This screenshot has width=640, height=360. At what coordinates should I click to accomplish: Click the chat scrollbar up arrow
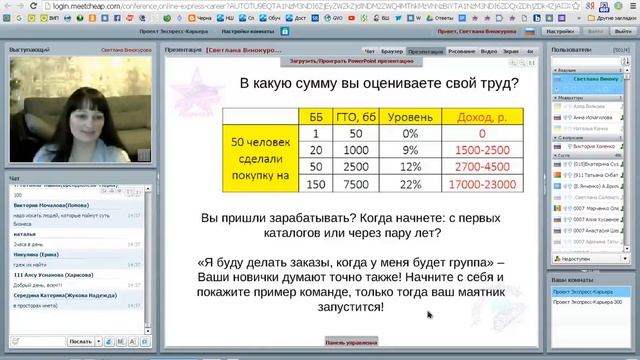[148, 189]
